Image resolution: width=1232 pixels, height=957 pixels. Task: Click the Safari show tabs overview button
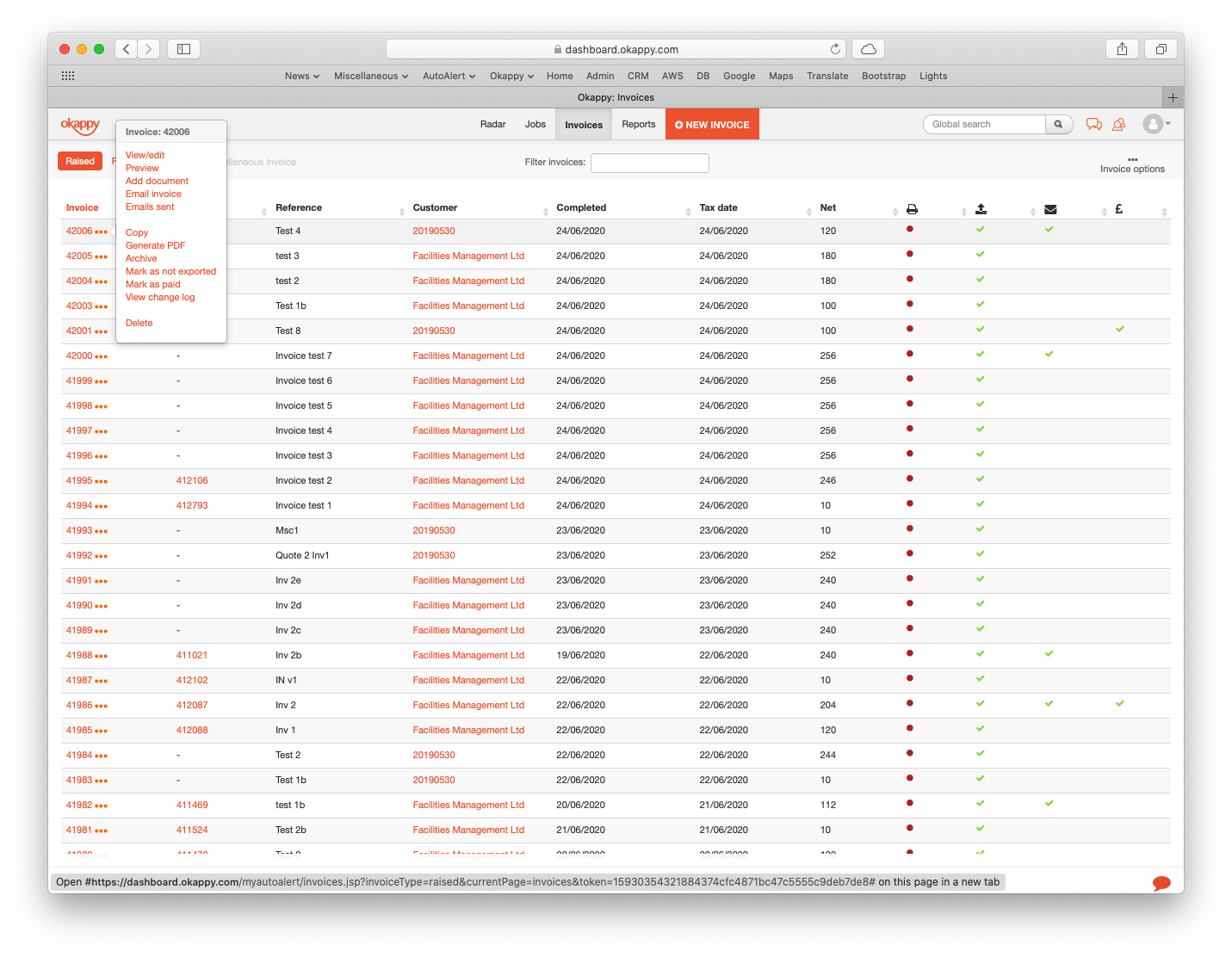click(x=1161, y=49)
